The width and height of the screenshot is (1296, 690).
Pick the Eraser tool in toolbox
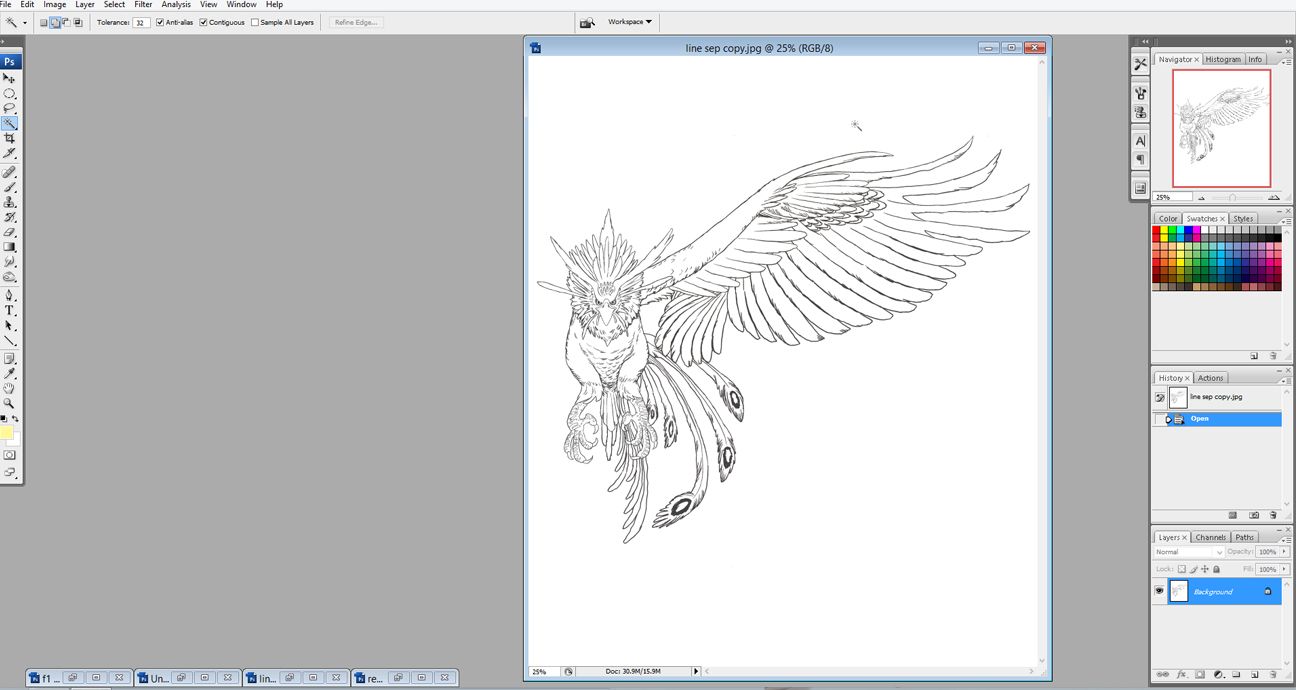point(9,232)
